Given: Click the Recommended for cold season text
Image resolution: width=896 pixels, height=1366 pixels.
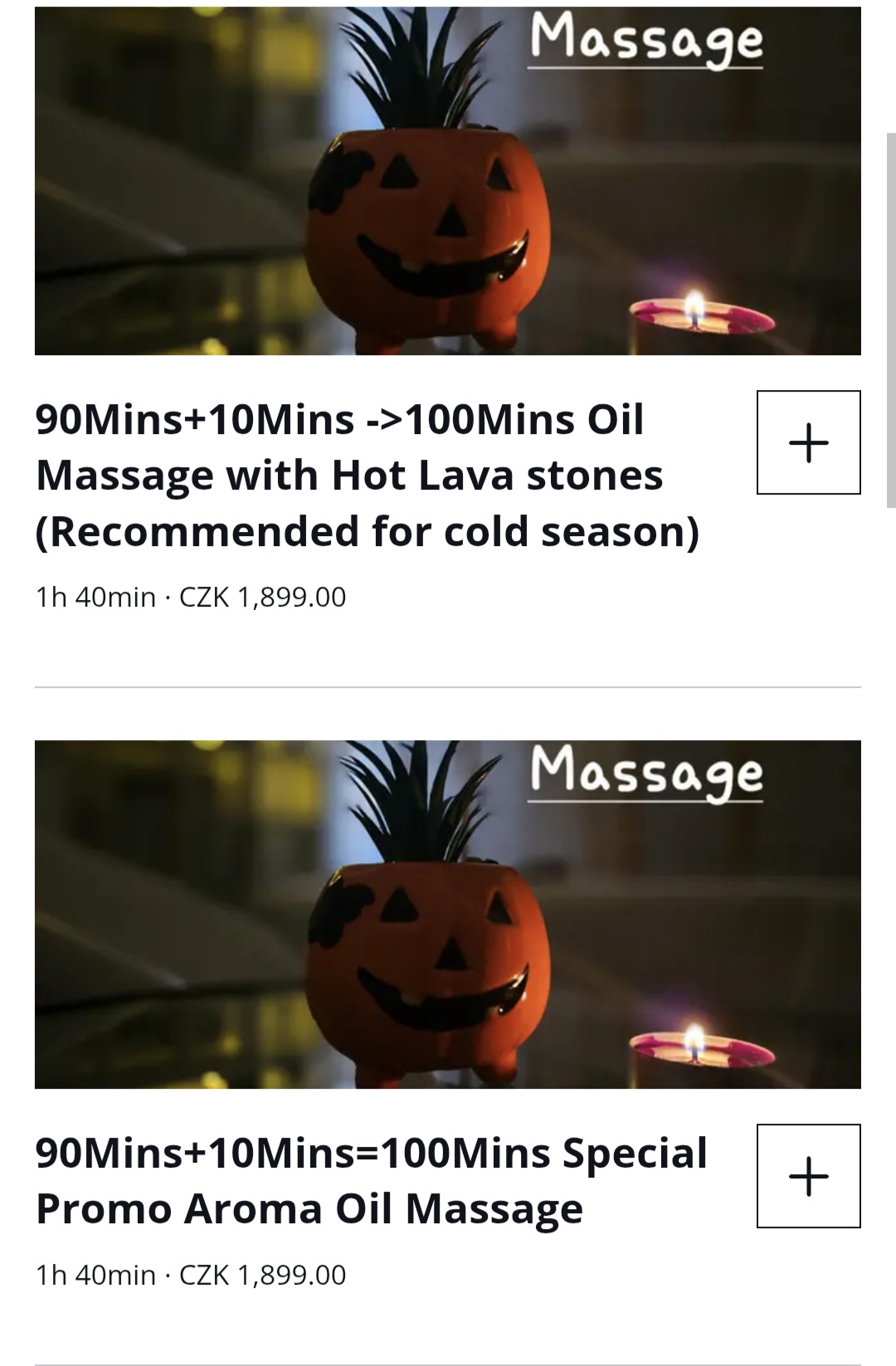Looking at the screenshot, I should click(x=368, y=531).
